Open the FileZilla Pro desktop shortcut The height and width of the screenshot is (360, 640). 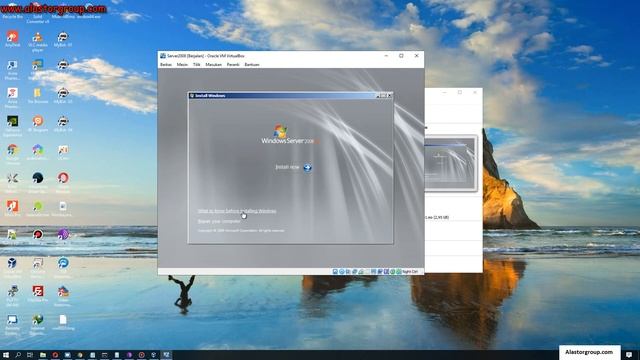[x=38, y=294]
